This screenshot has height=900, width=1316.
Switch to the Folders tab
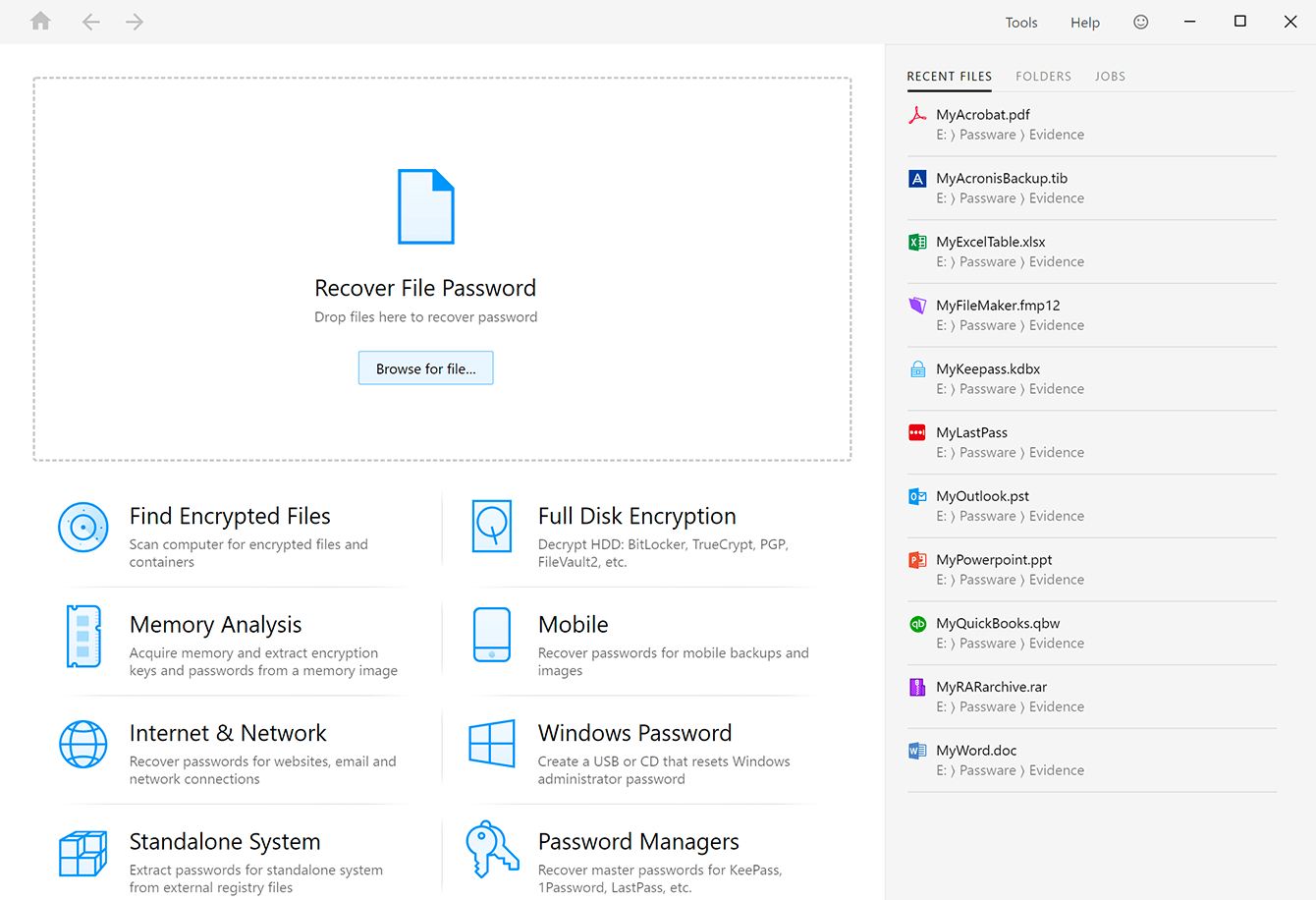coord(1043,77)
